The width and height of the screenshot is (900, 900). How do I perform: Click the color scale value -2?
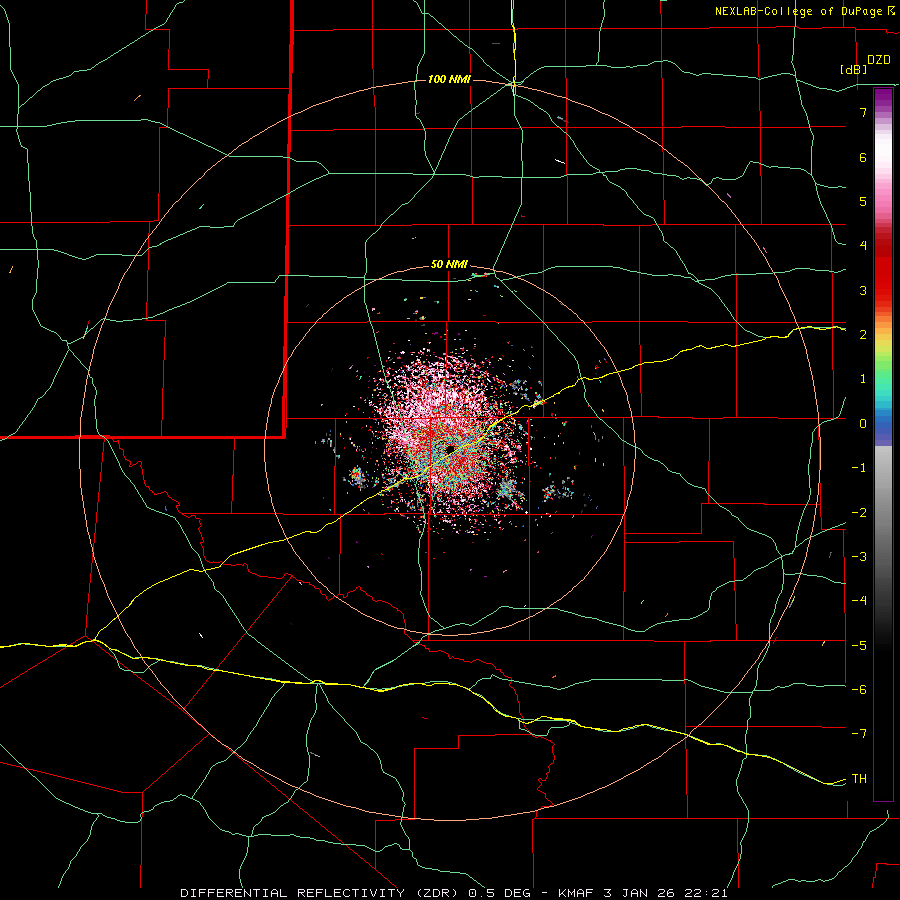point(859,513)
